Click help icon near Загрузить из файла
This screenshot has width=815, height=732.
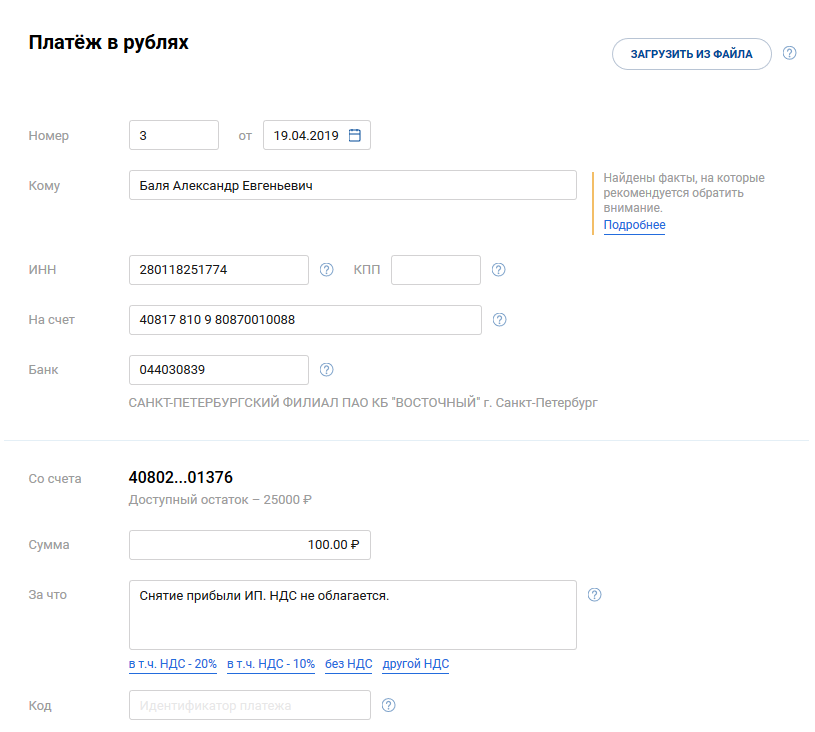pyautogui.click(x=789, y=53)
